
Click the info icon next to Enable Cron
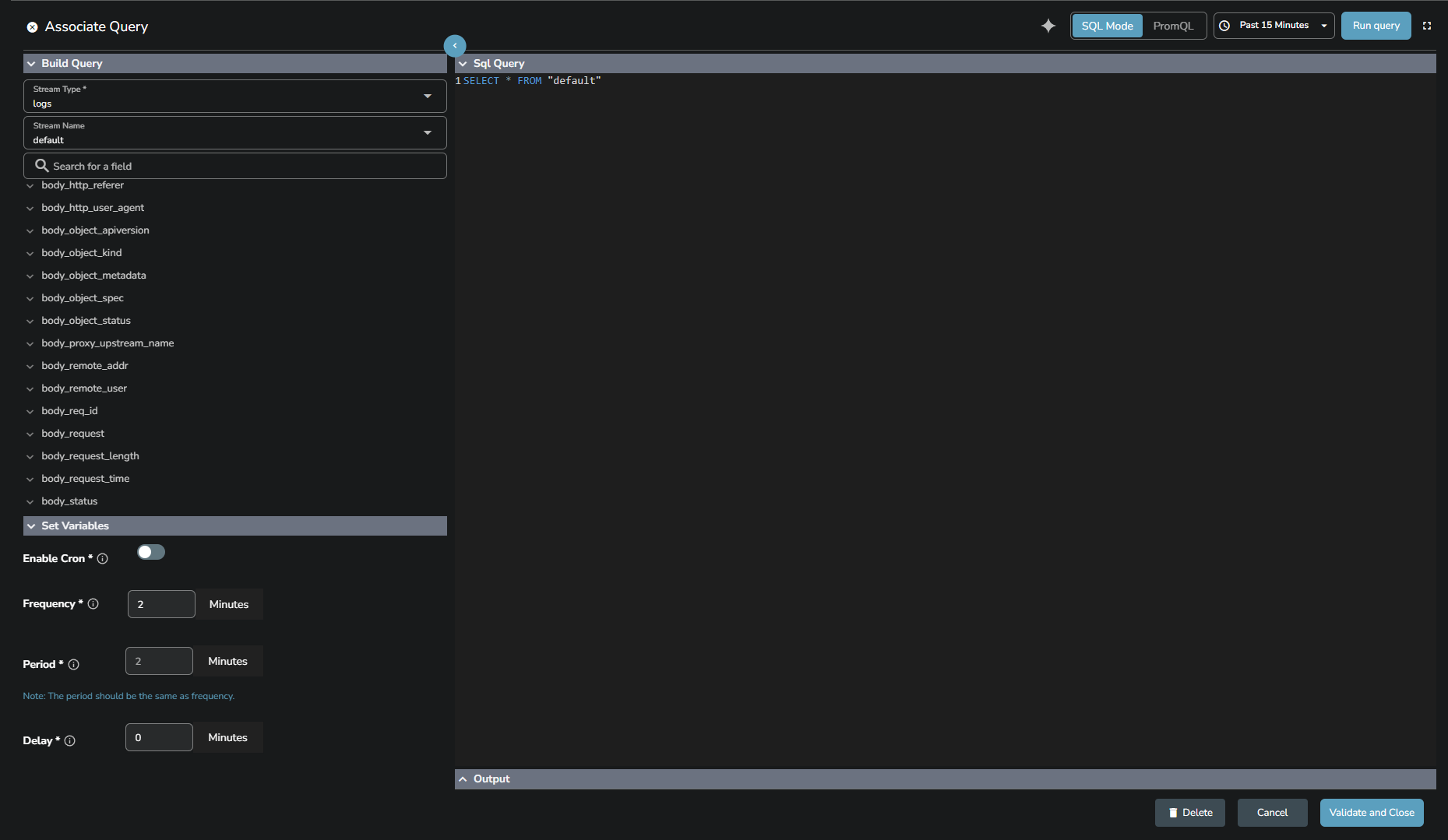(x=103, y=558)
